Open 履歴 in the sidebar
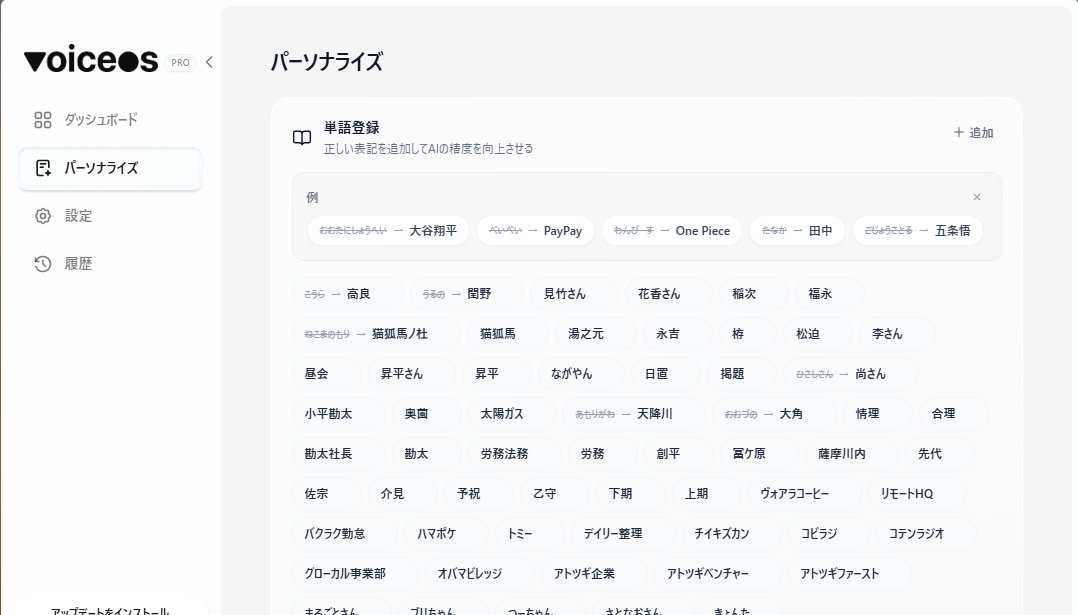The height and width of the screenshot is (615, 1078). pos(110,264)
